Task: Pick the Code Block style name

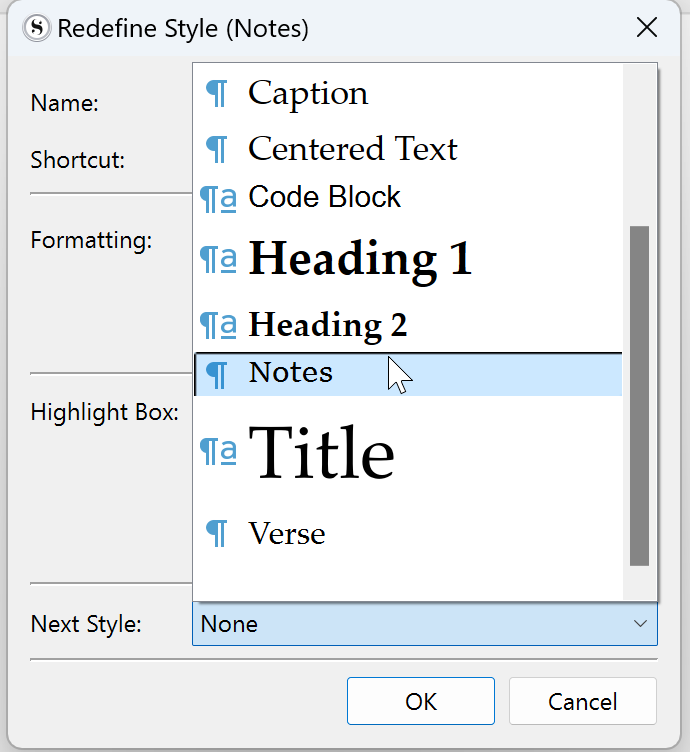Action: pos(324,197)
